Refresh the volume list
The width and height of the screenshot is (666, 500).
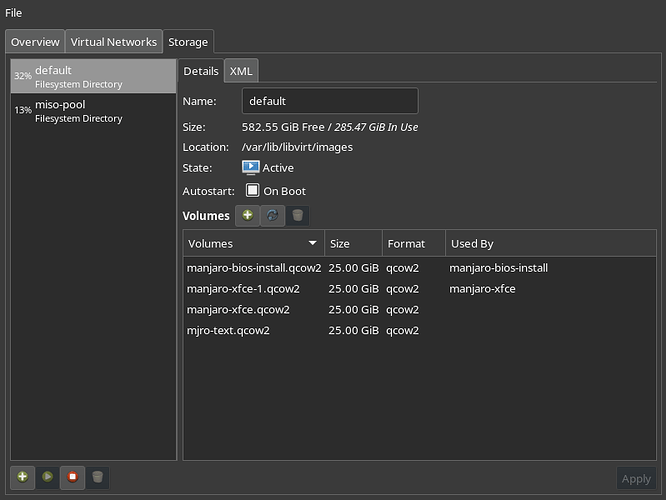click(272, 215)
